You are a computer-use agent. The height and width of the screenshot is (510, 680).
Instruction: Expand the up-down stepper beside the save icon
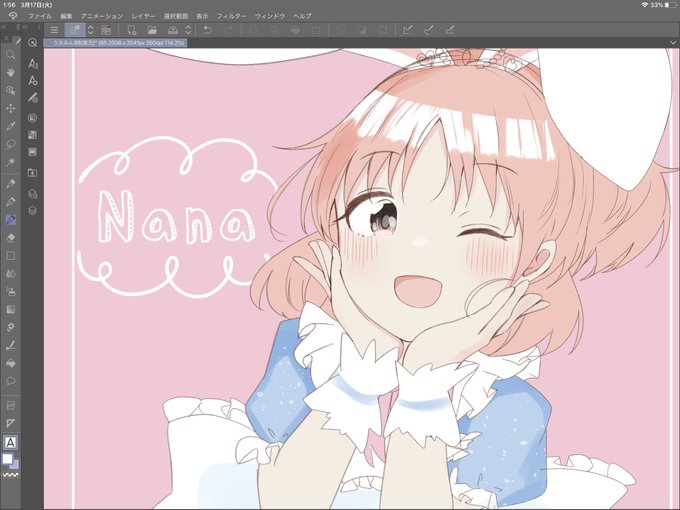click(188, 30)
